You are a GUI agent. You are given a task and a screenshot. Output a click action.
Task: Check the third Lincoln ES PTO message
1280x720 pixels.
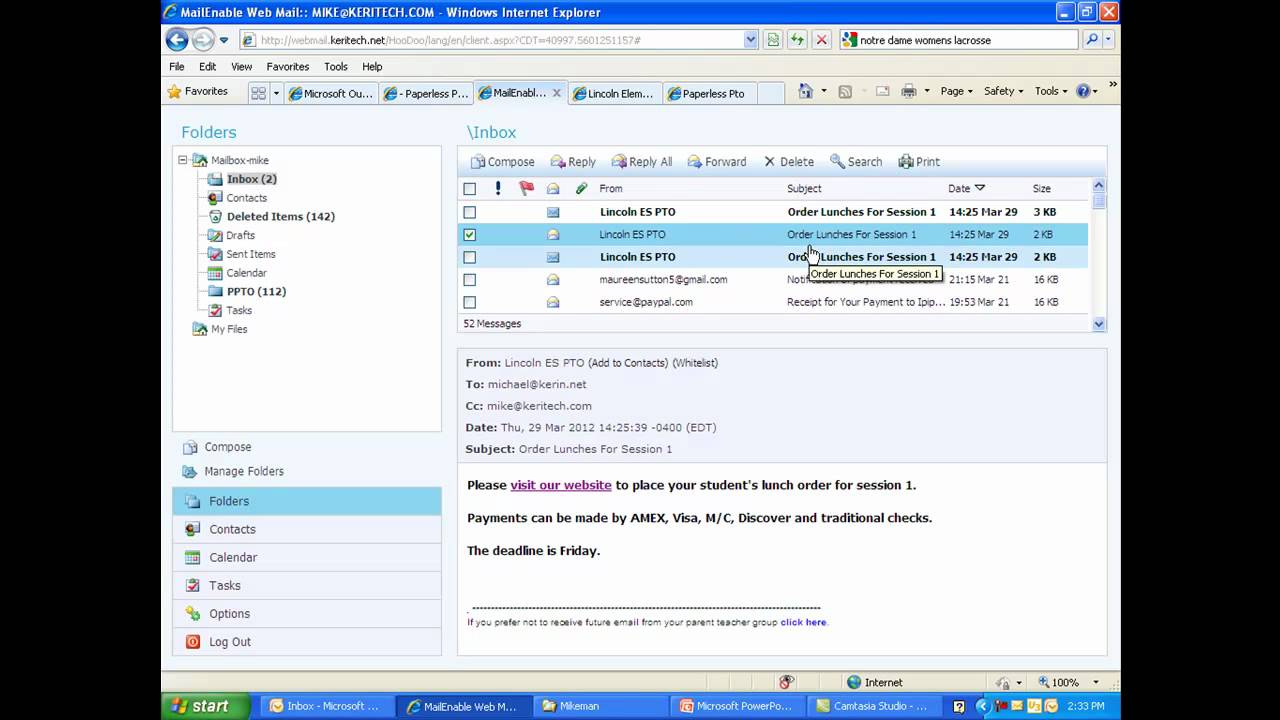(470, 257)
